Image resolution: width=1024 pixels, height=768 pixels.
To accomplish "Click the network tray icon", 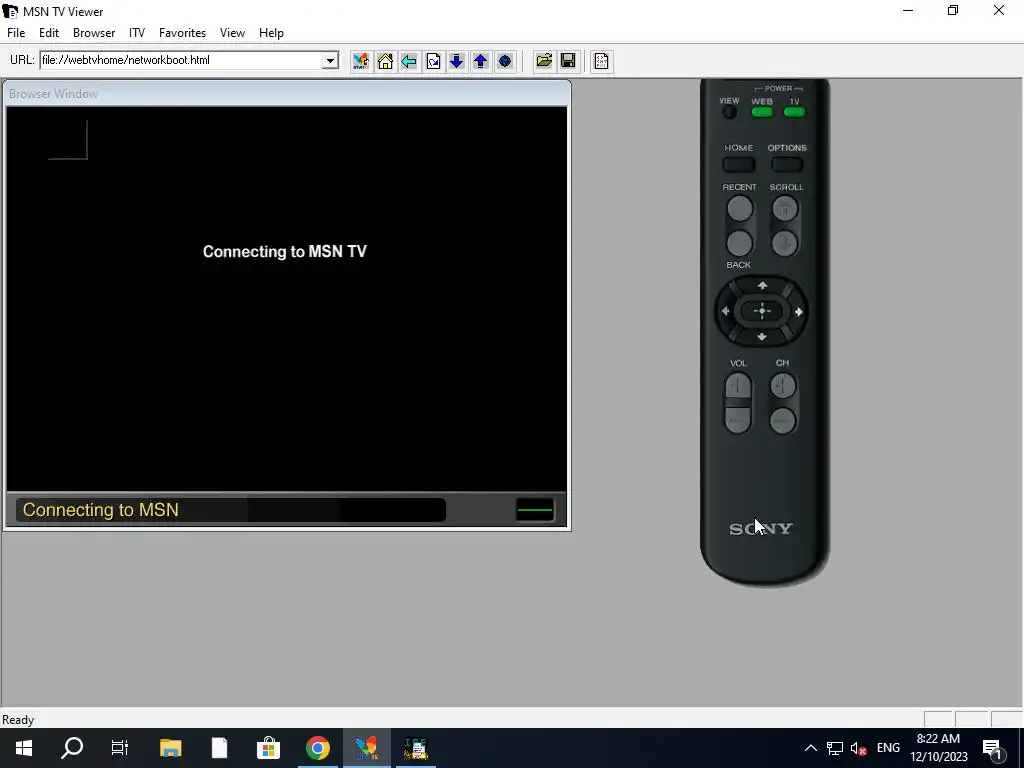I will 835,748.
